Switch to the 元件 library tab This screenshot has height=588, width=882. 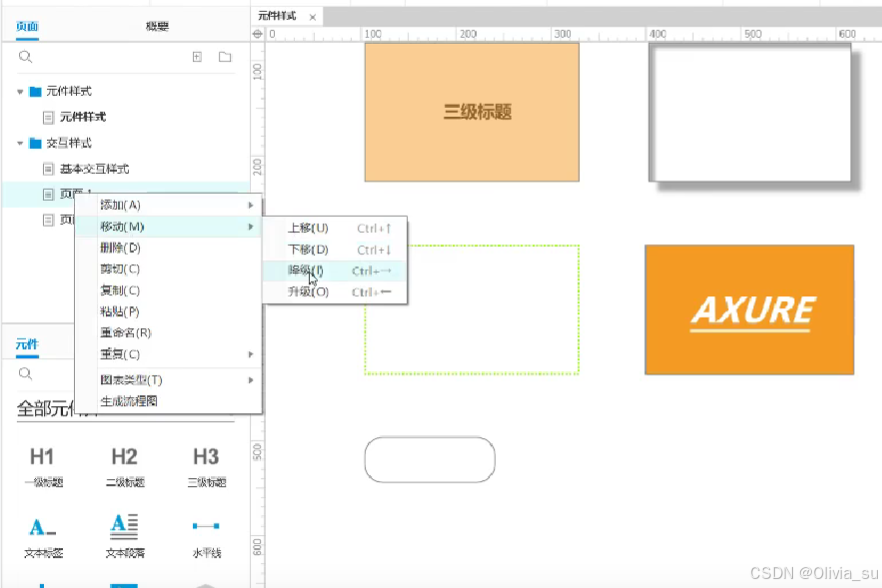coord(27,344)
